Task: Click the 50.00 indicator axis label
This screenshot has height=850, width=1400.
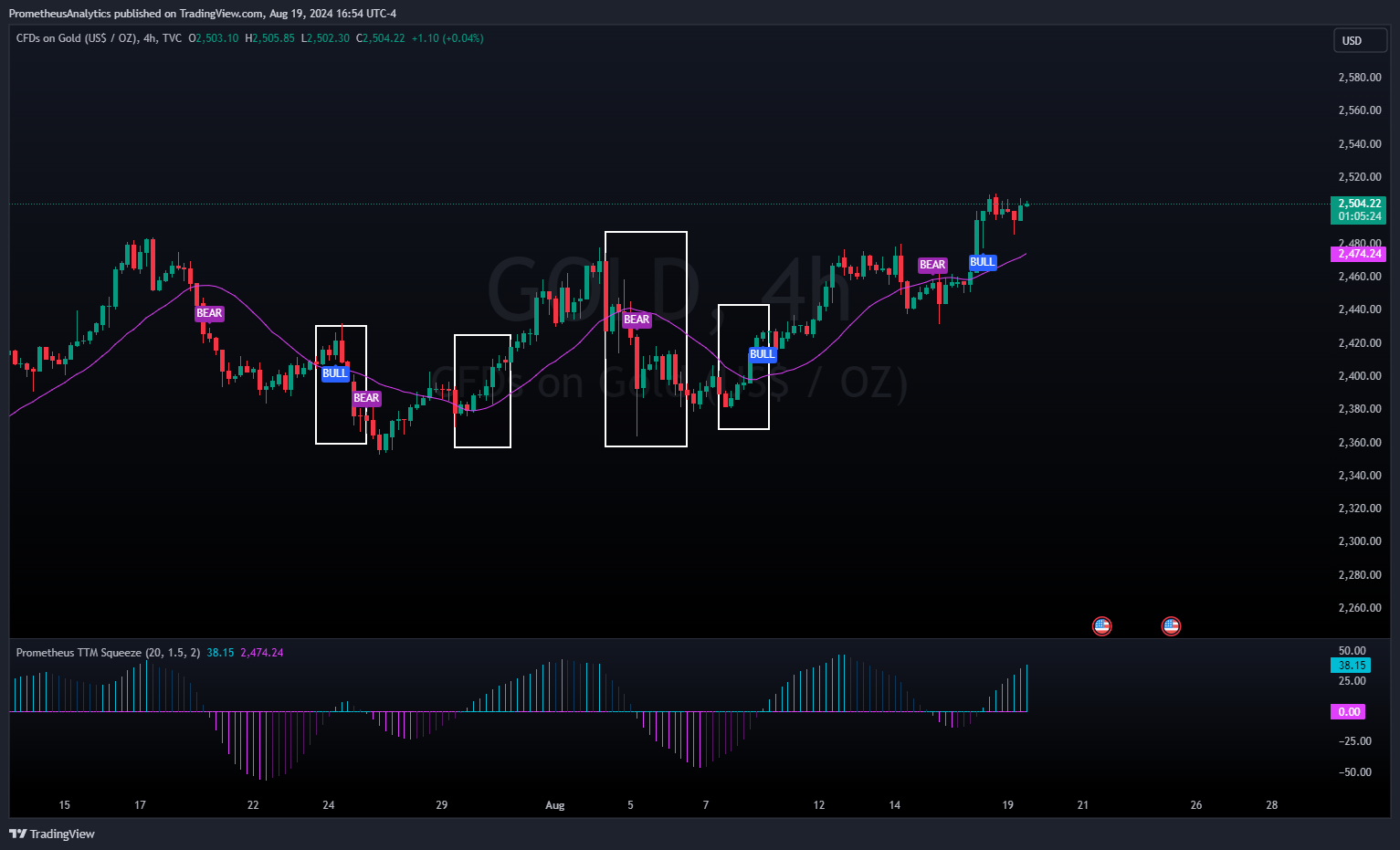Action: (x=1353, y=651)
